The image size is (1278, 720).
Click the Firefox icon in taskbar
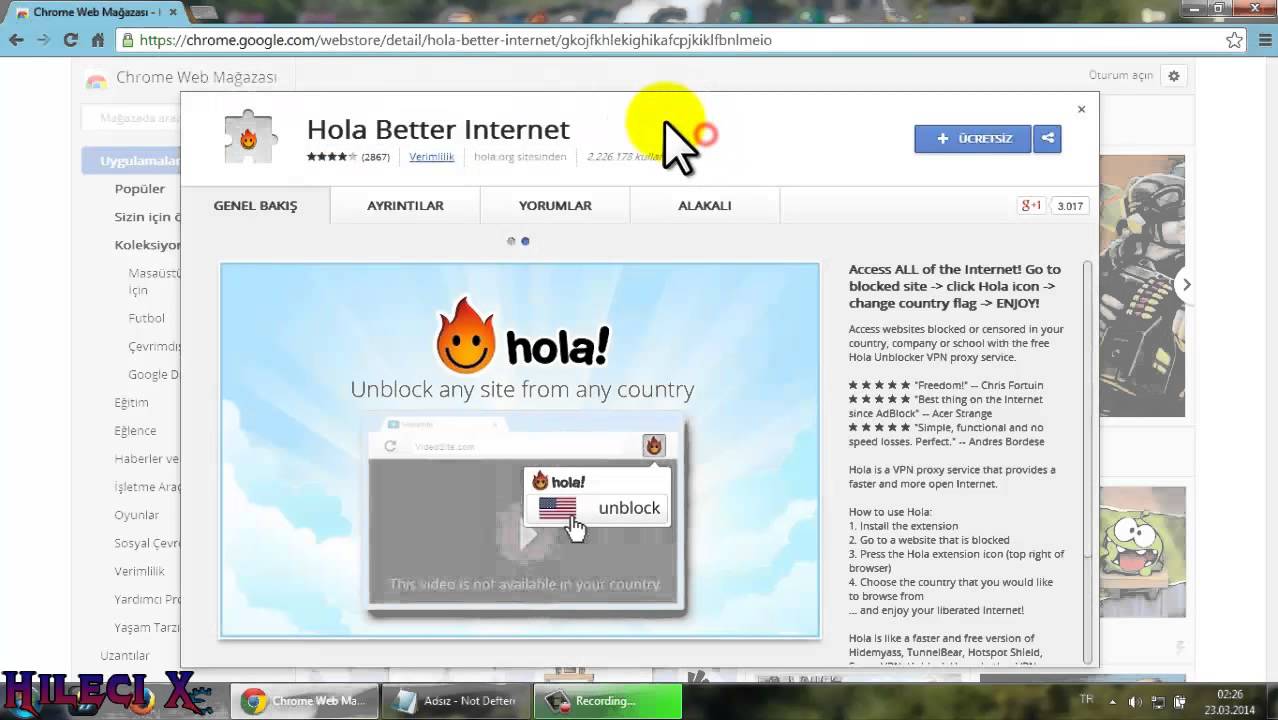coord(141,700)
